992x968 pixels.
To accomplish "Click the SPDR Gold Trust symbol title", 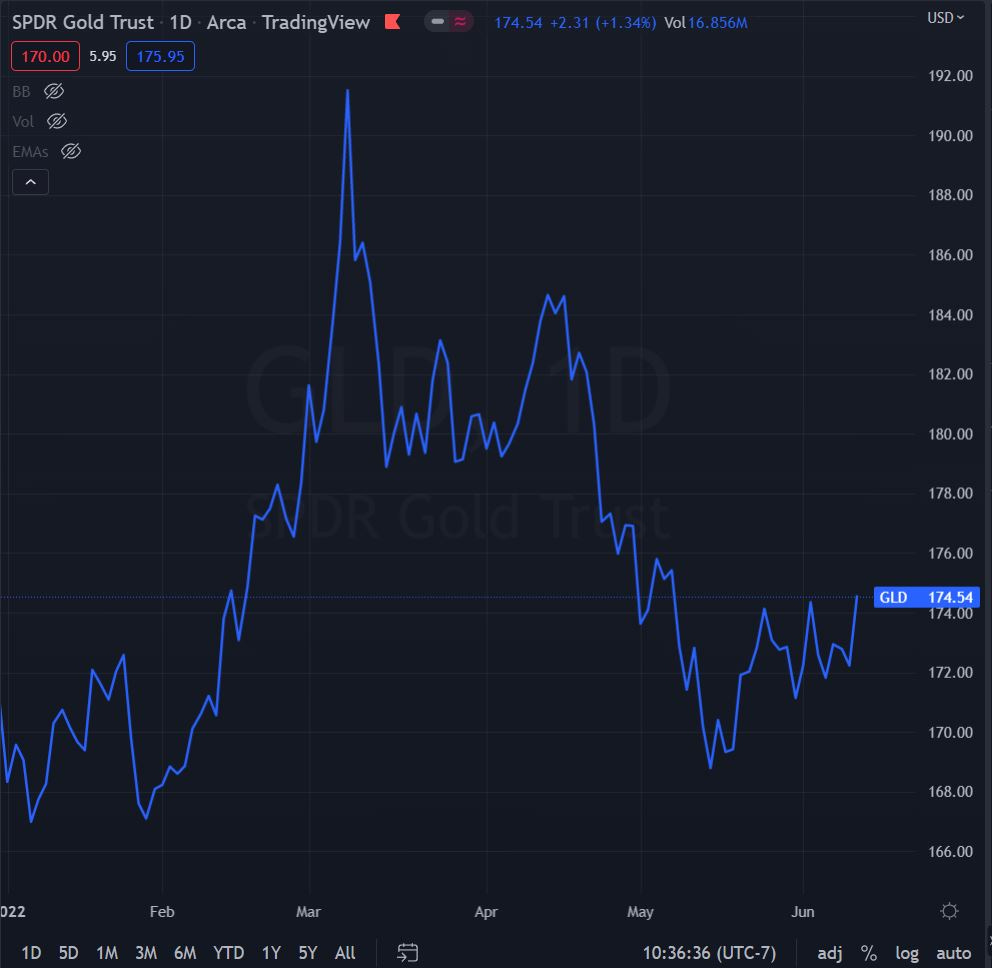I will (83, 22).
